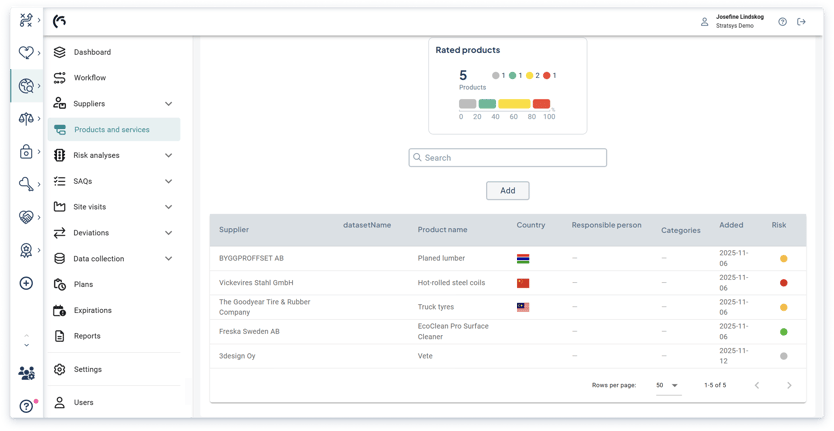The width and height of the screenshot is (834, 431).
Task: Click the handshake heart icon in left rail
Action: [x=26, y=217]
